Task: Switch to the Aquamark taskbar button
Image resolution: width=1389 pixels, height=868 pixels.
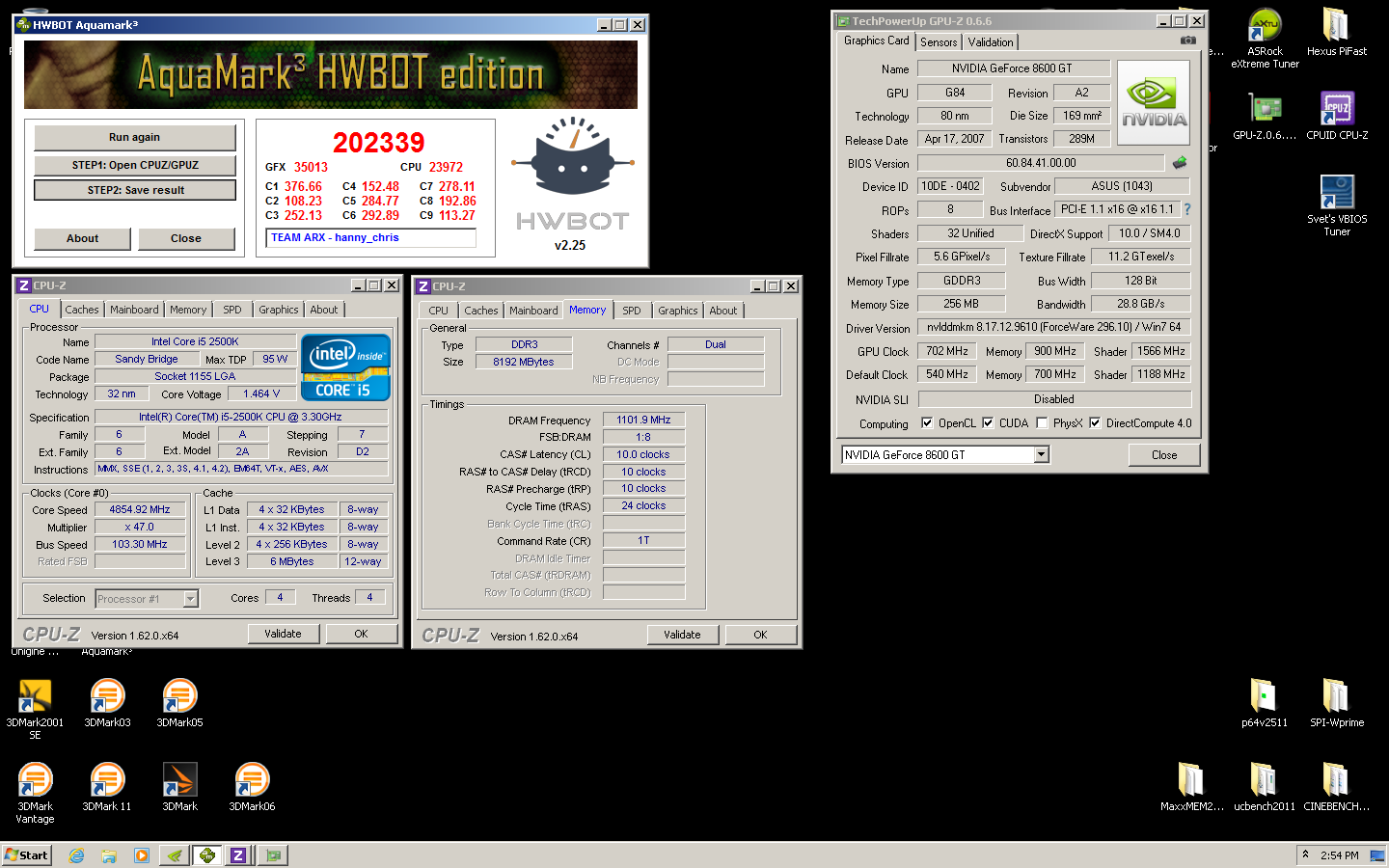Action: pos(206,854)
